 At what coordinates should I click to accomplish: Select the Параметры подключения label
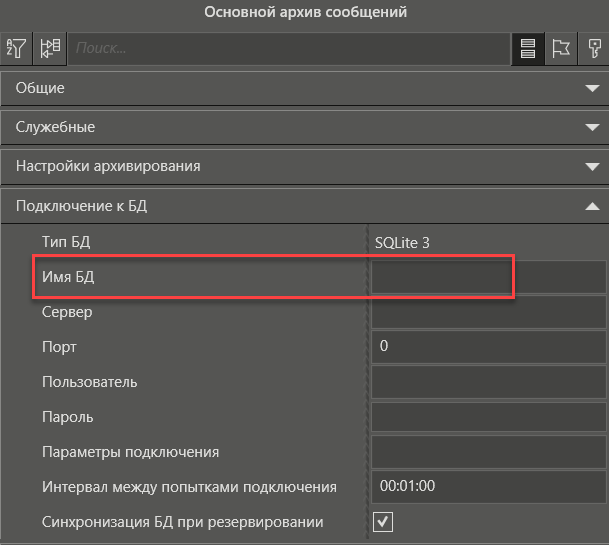(130, 452)
